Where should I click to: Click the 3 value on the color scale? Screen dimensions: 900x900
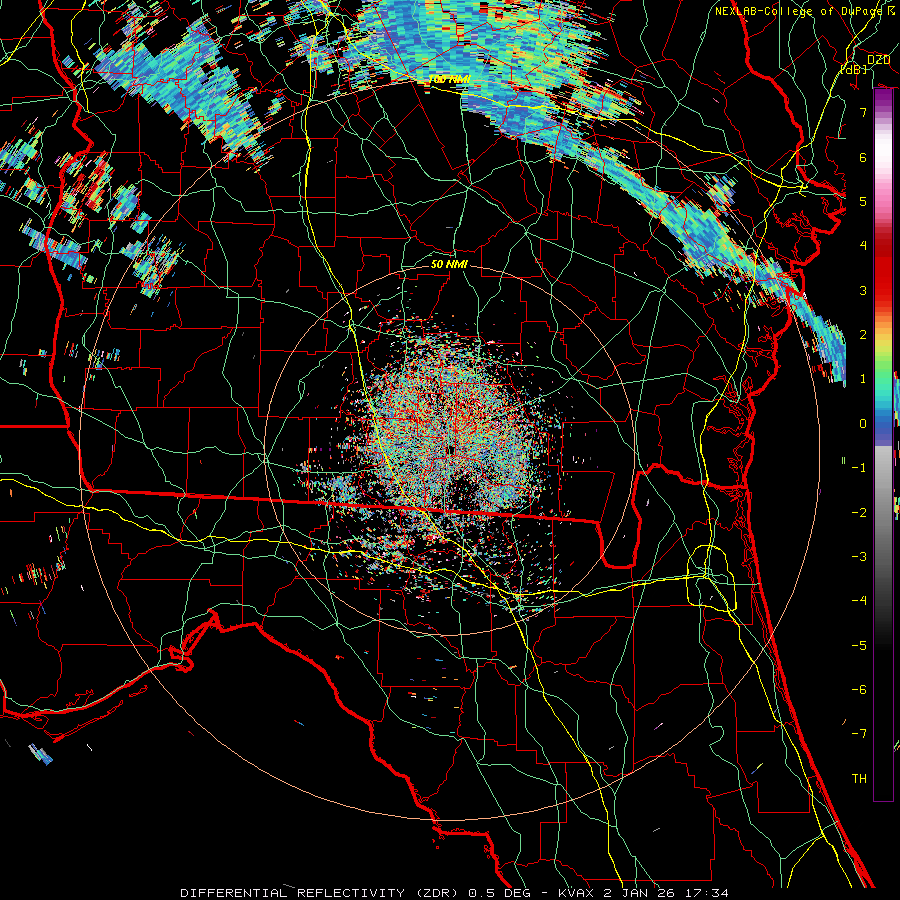[863, 290]
